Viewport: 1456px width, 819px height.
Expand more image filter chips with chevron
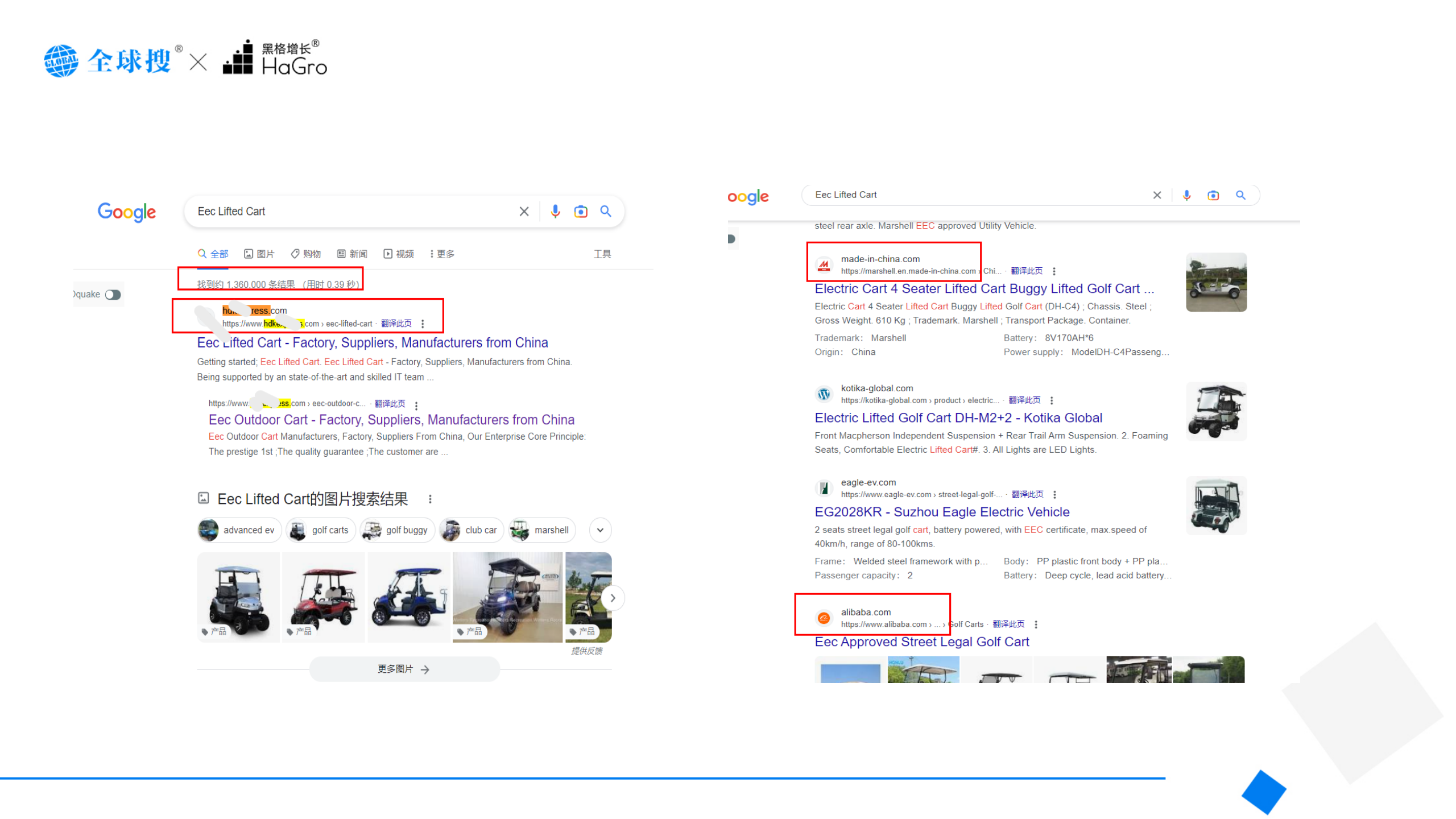tap(600, 530)
